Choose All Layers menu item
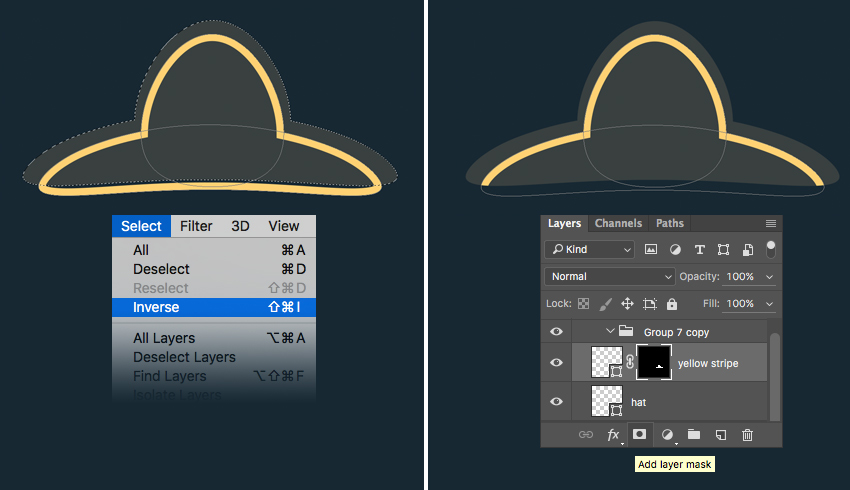 214,338
